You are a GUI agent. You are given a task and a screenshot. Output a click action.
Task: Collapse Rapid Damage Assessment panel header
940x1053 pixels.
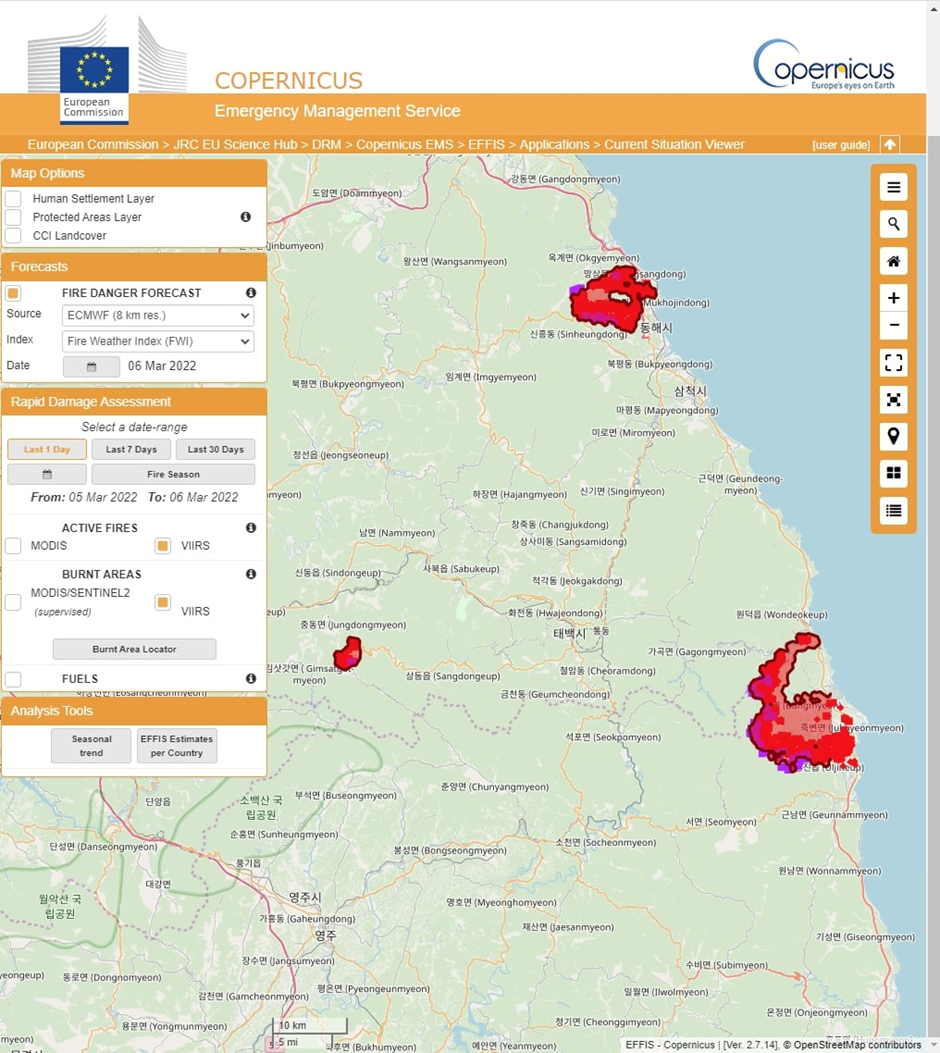(x=134, y=402)
